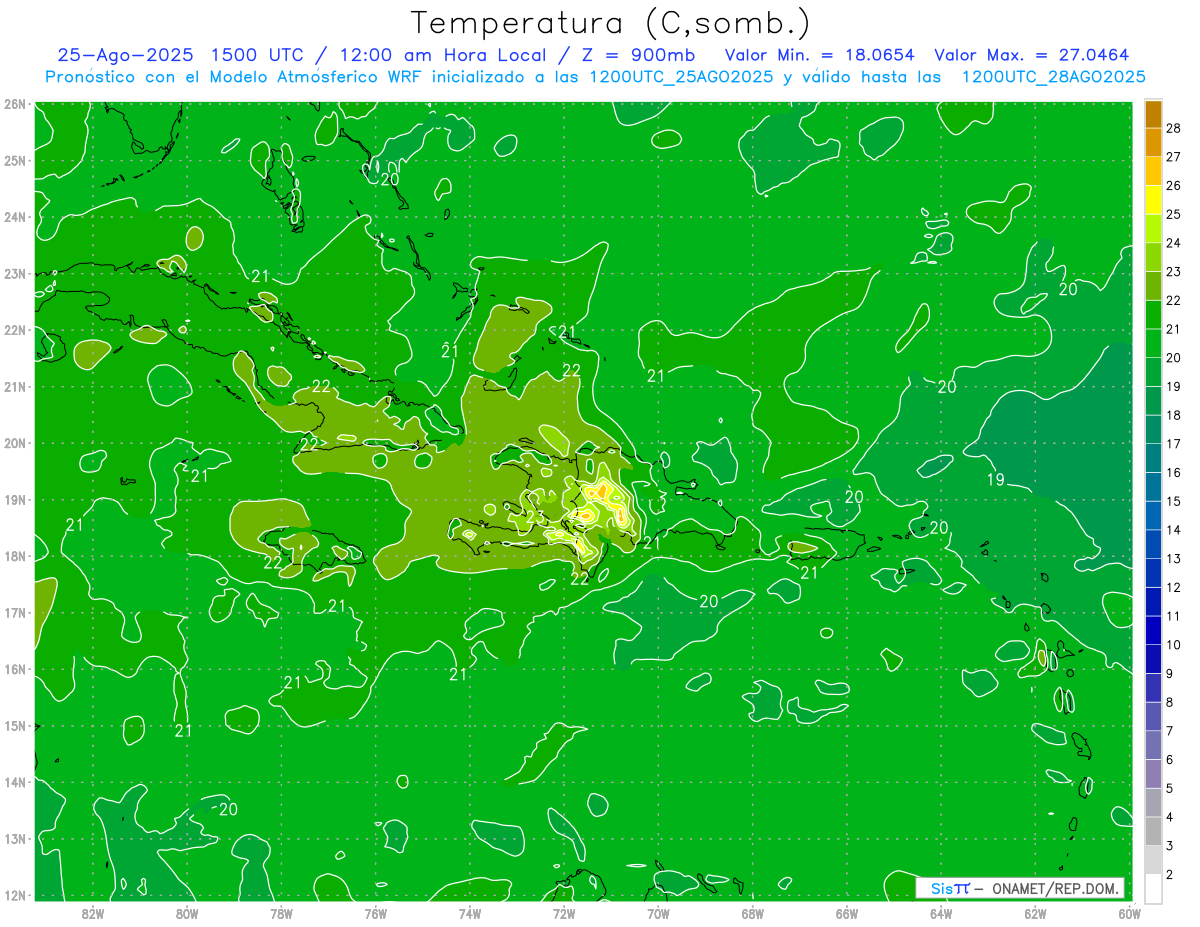Click the 19N latitude axis label
1200x927 pixels.
15,500
